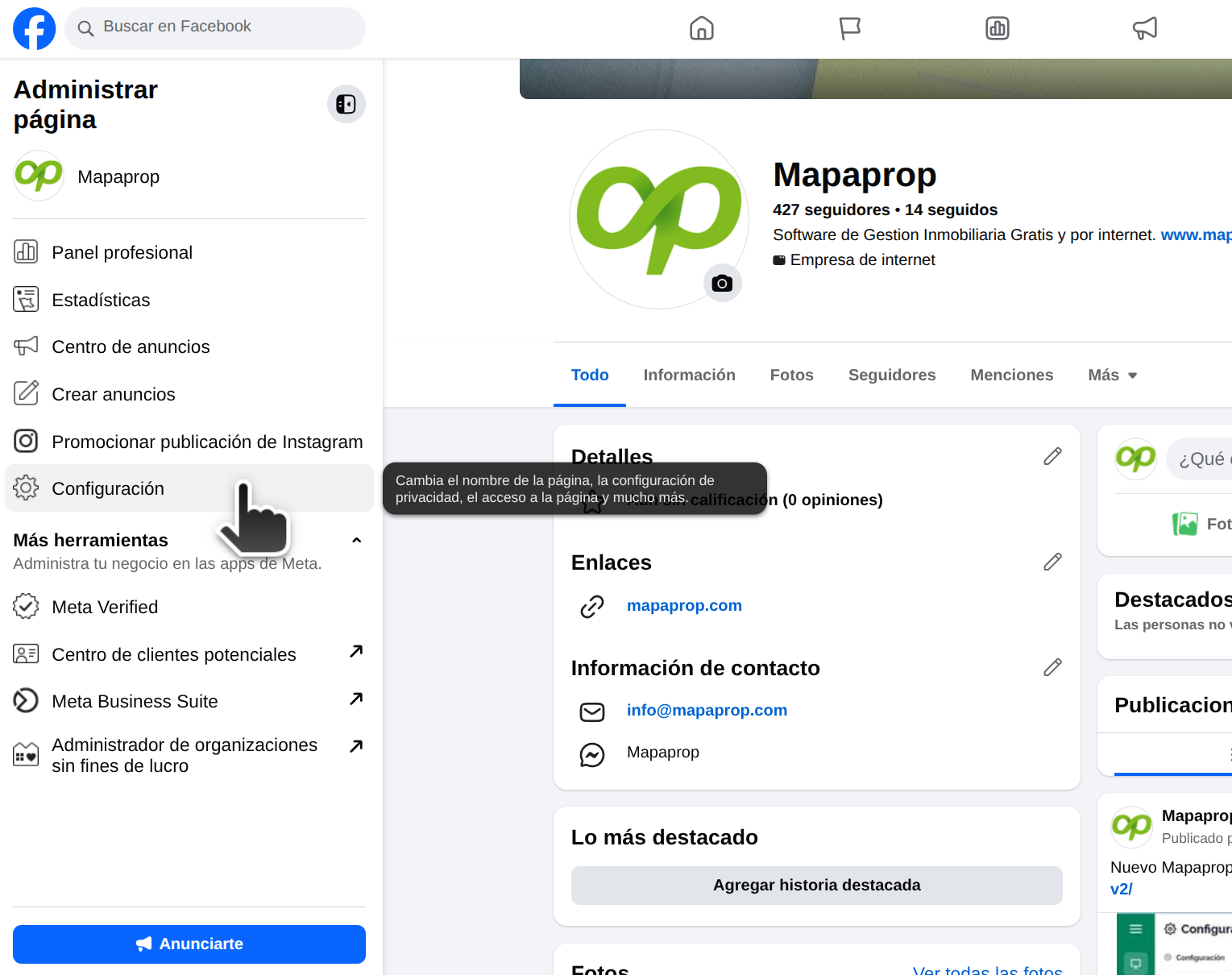Select the Todo tab
1232x975 pixels.
(590, 375)
